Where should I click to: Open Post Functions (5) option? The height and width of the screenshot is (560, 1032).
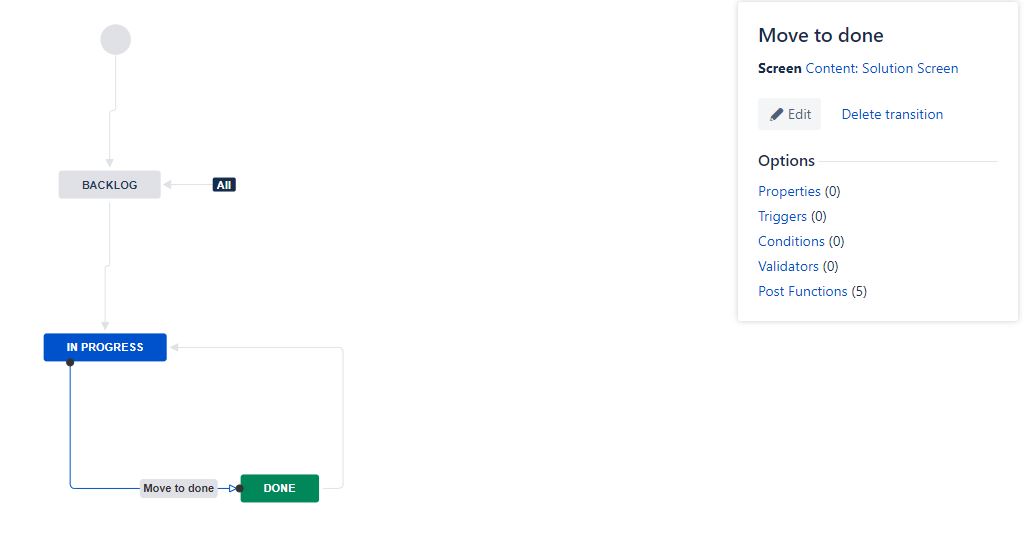(x=812, y=292)
